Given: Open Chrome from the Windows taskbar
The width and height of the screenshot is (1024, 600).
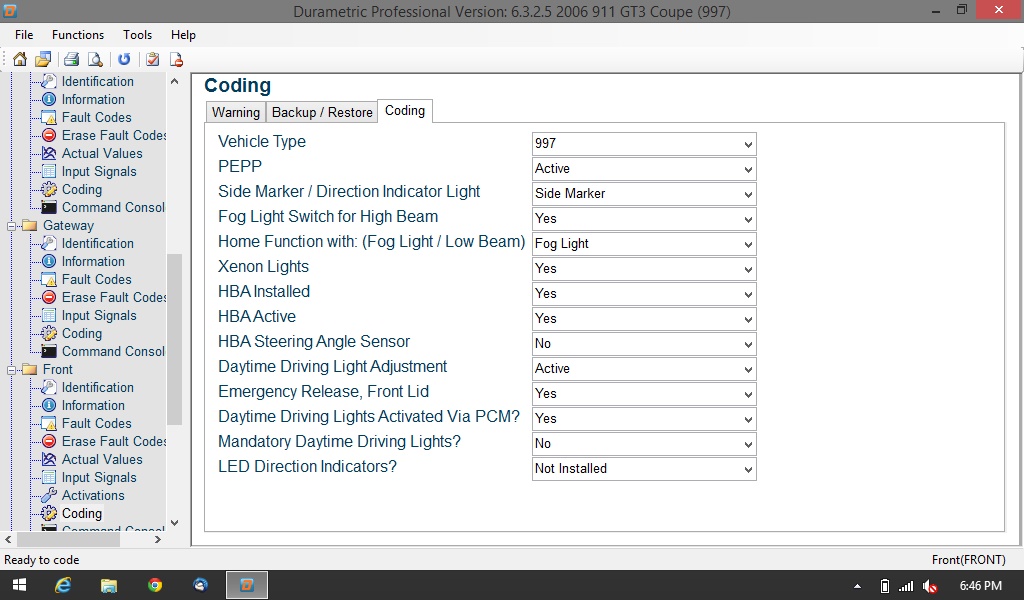Looking at the screenshot, I should click(x=155, y=585).
